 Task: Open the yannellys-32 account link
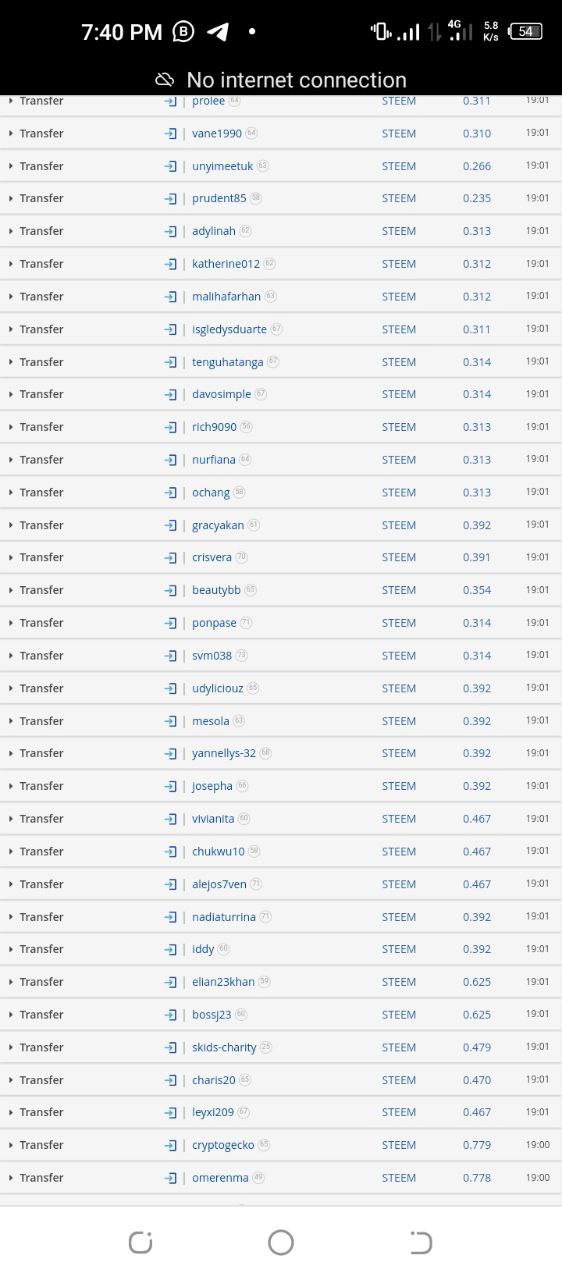coord(224,753)
